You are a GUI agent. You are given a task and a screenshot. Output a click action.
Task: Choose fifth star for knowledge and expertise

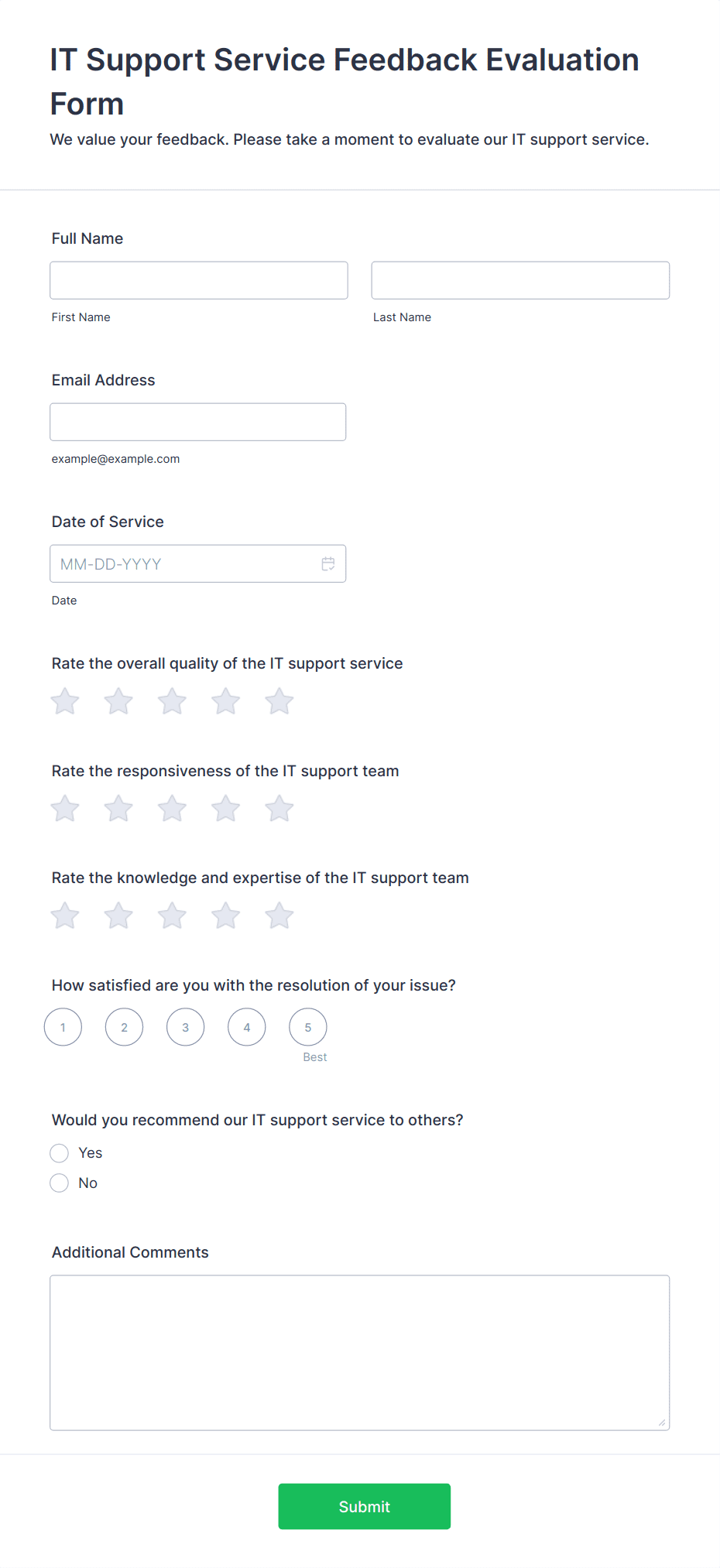click(279, 916)
